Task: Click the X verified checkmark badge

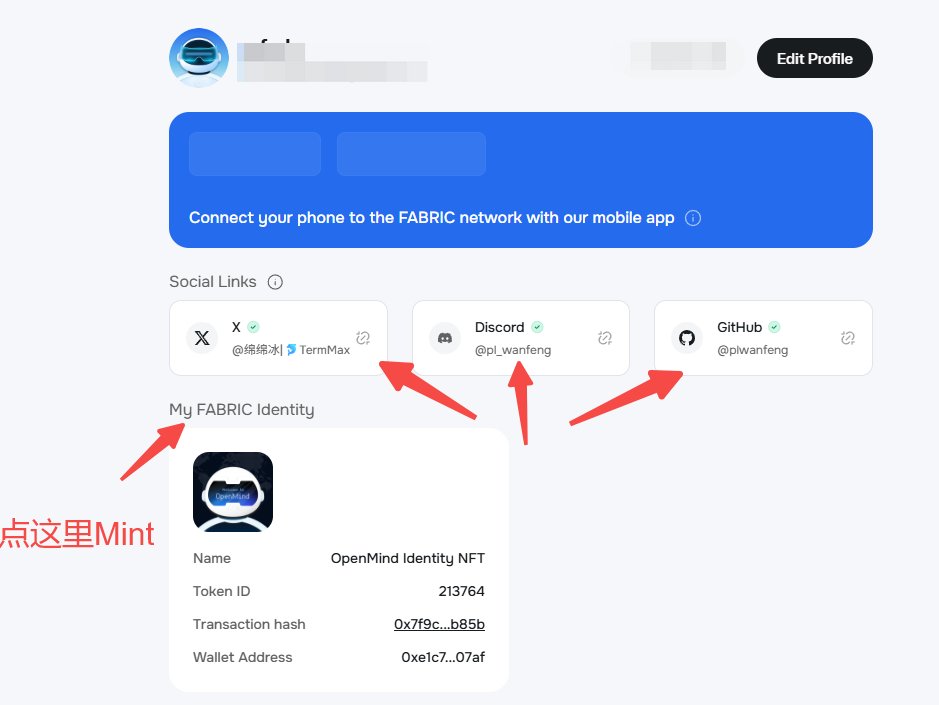Action: (x=253, y=327)
